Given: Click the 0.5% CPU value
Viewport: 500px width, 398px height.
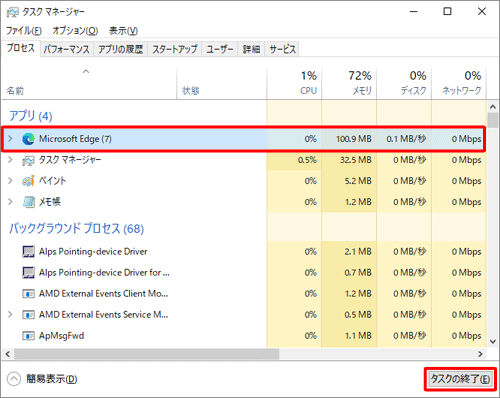Looking at the screenshot, I should click(x=307, y=160).
